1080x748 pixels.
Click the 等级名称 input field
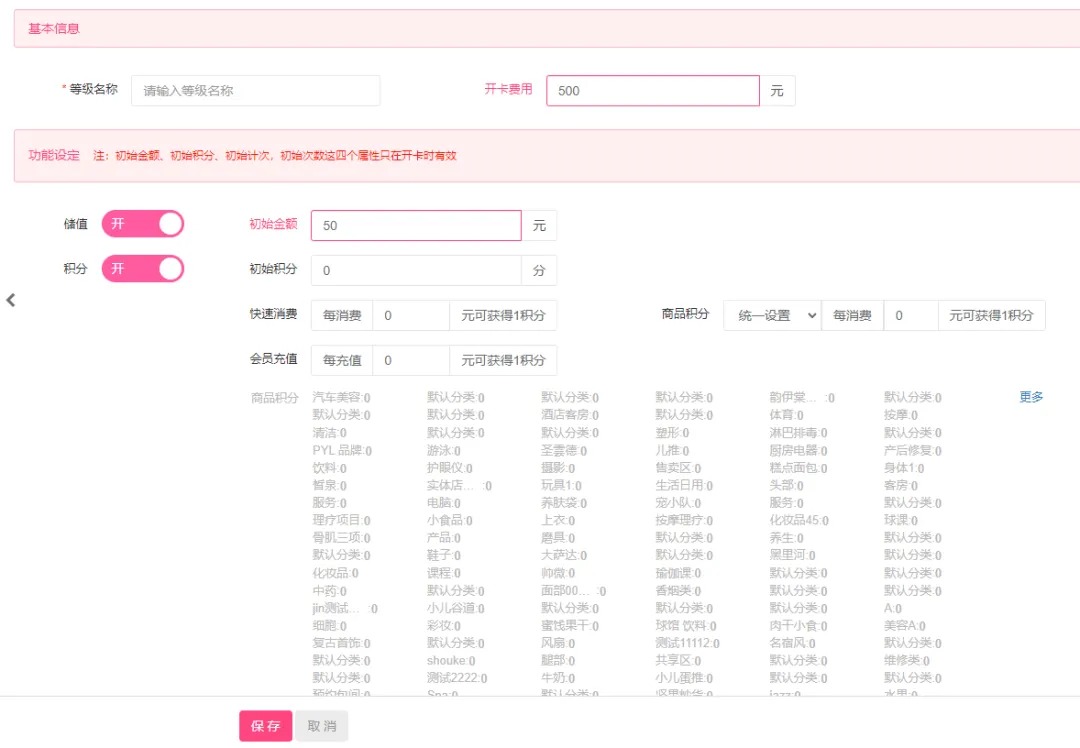255,90
